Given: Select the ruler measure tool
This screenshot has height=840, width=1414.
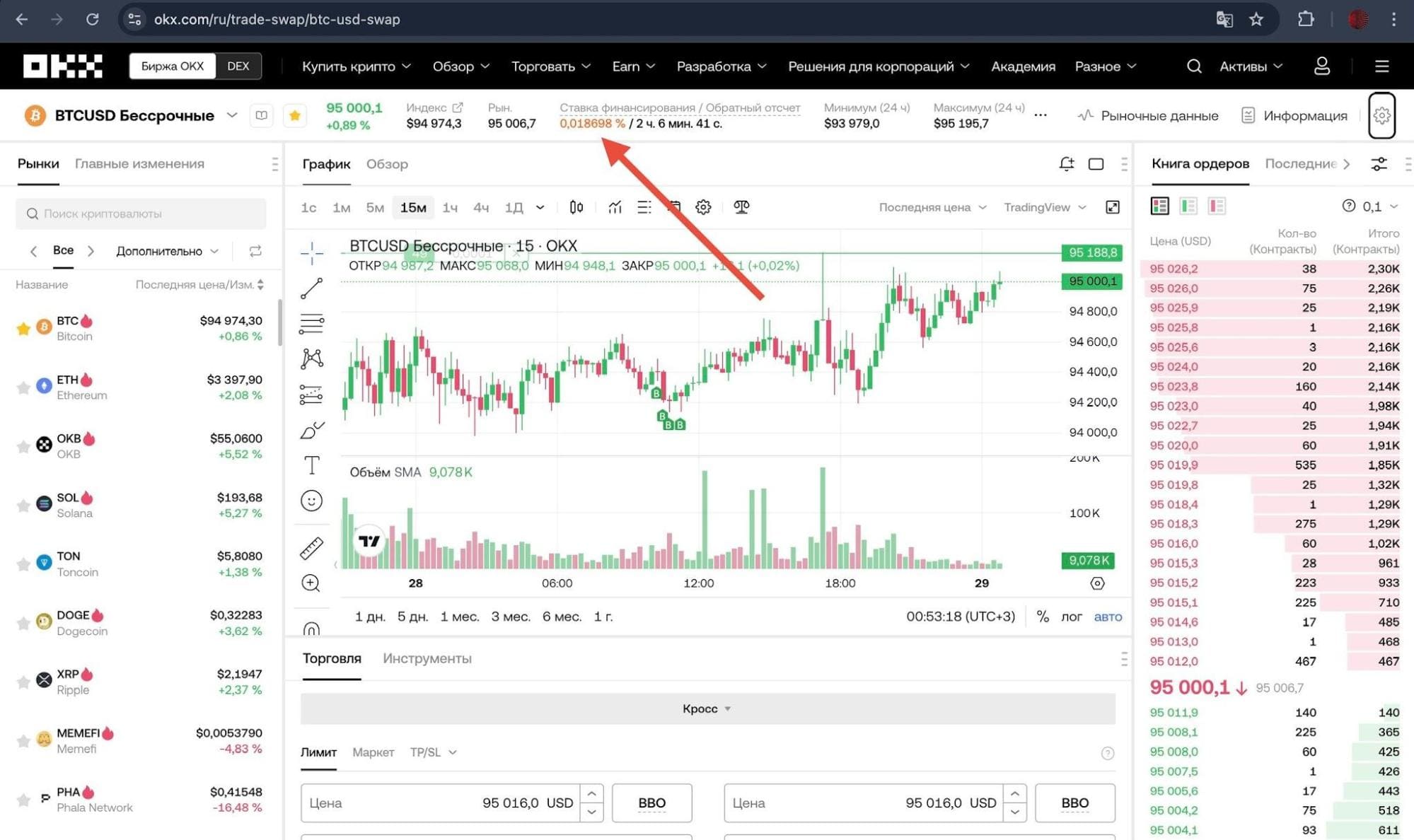Looking at the screenshot, I should [311, 547].
